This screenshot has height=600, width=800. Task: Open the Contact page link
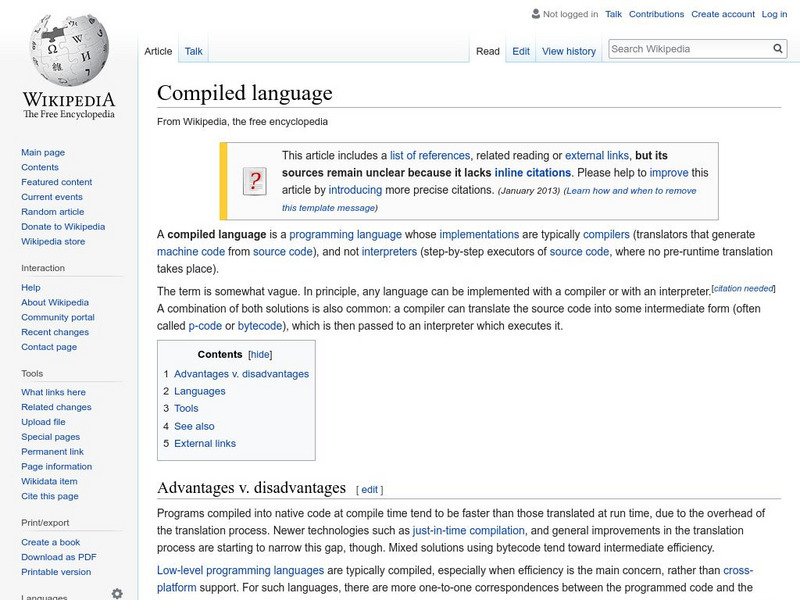point(49,346)
